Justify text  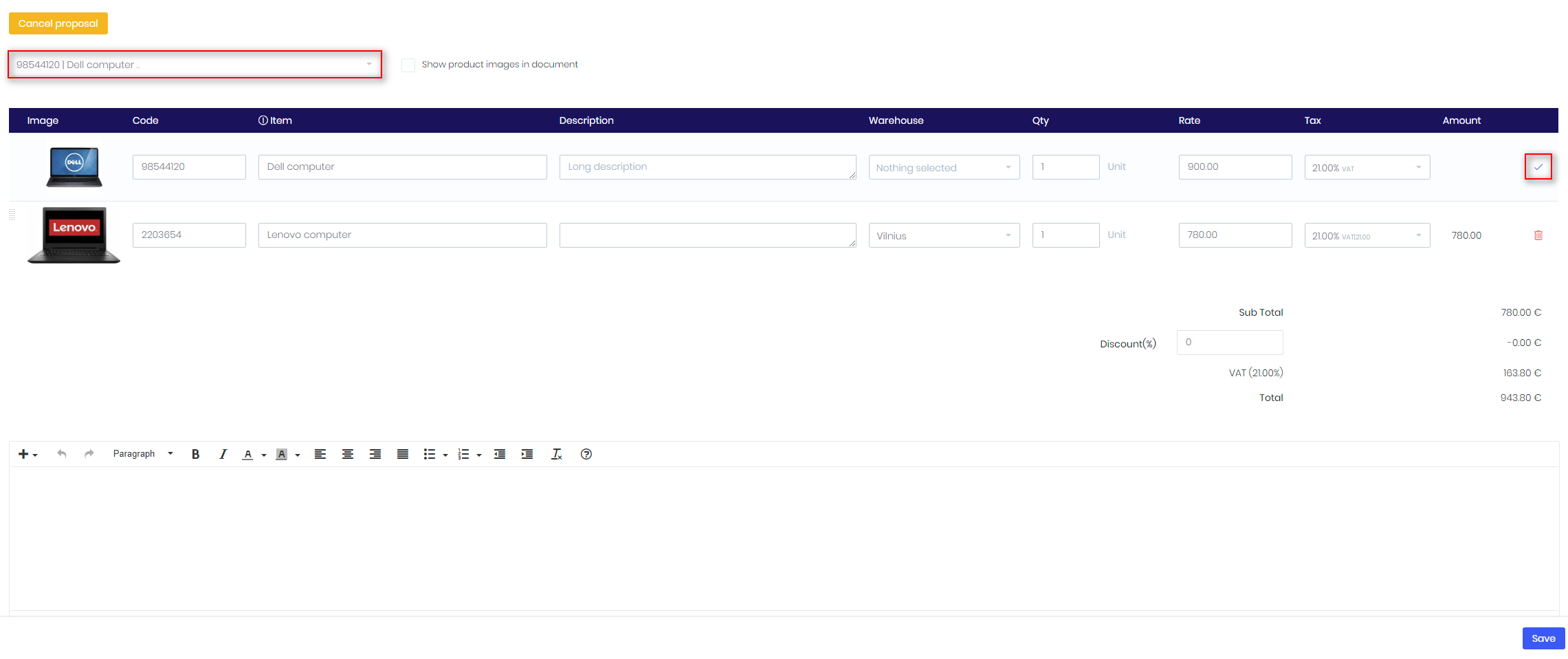(x=403, y=454)
